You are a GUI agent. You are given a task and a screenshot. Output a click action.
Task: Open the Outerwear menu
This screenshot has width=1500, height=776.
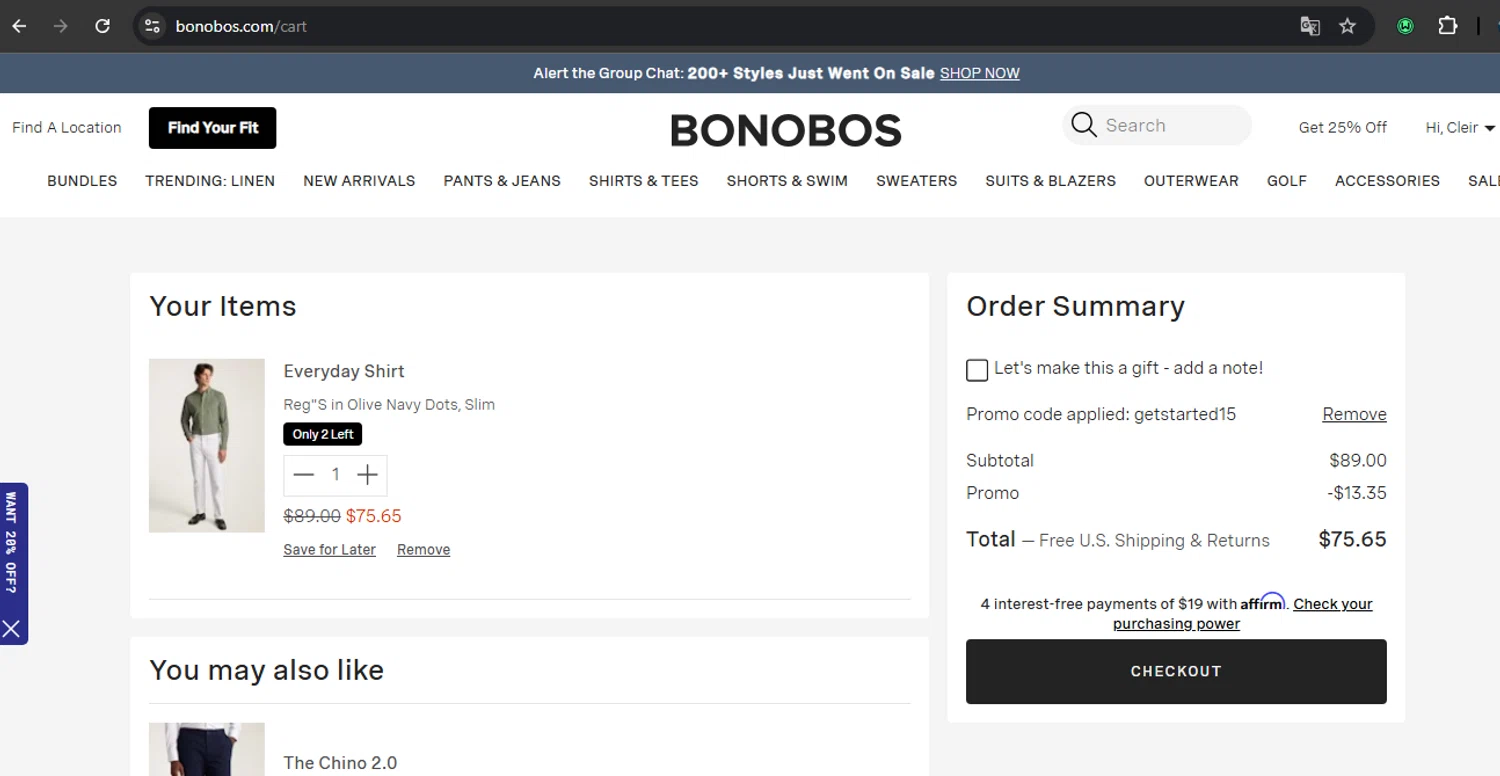(x=1191, y=181)
